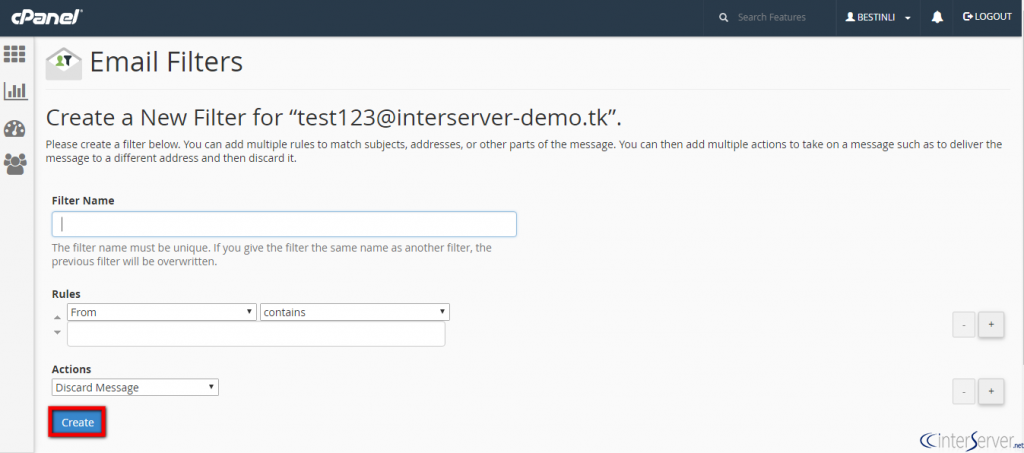Click the notifications bell icon
1024x453 pixels.
[x=937, y=17]
